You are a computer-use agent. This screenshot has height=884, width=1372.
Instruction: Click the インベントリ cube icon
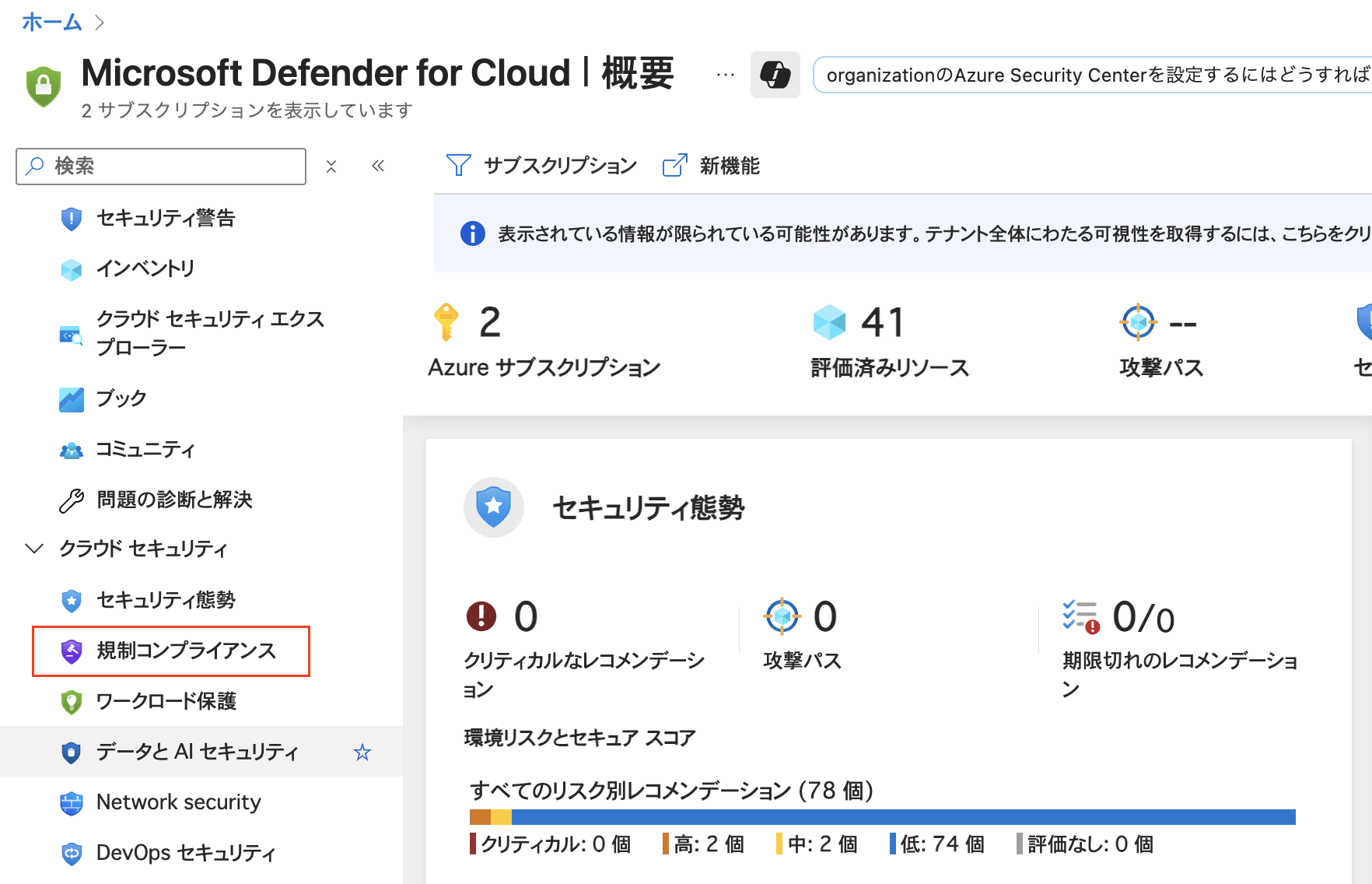click(72, 269)
